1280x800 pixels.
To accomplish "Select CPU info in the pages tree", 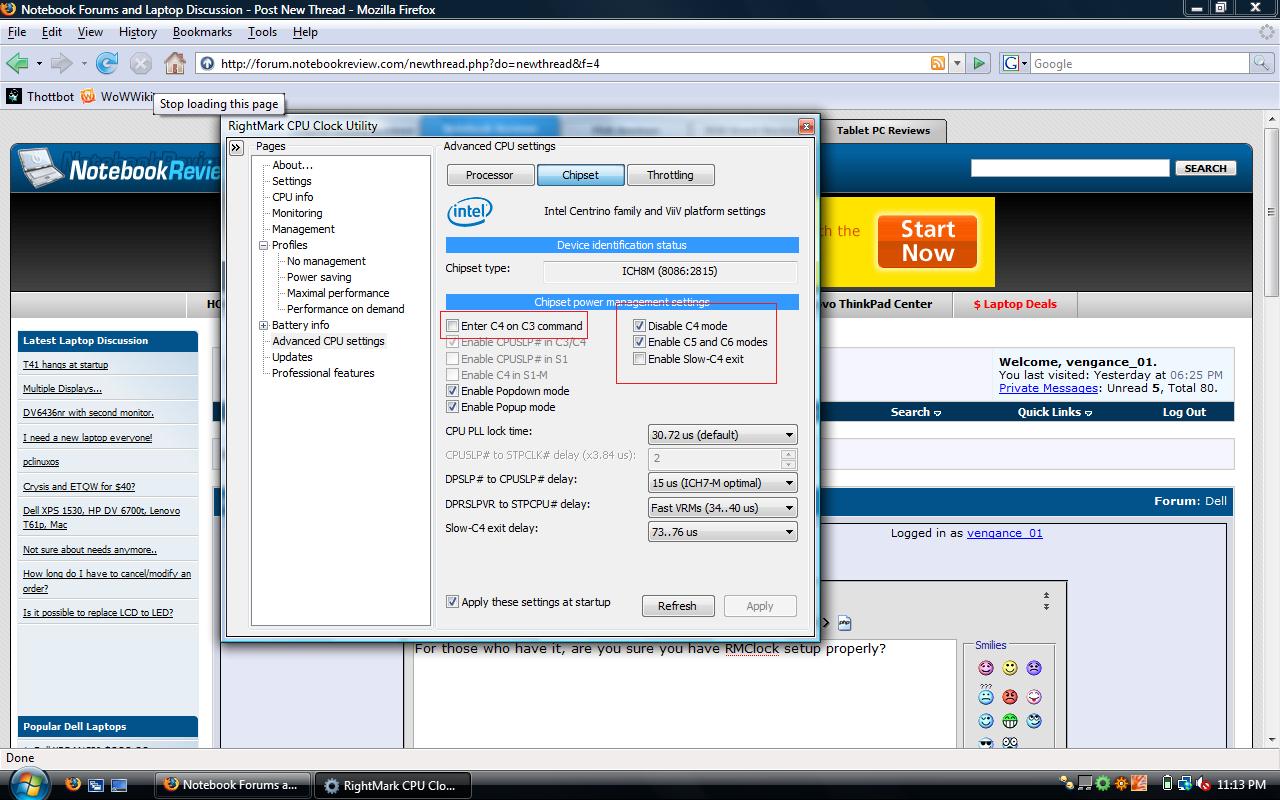I will pyautogui.click(x=293, y=197).
